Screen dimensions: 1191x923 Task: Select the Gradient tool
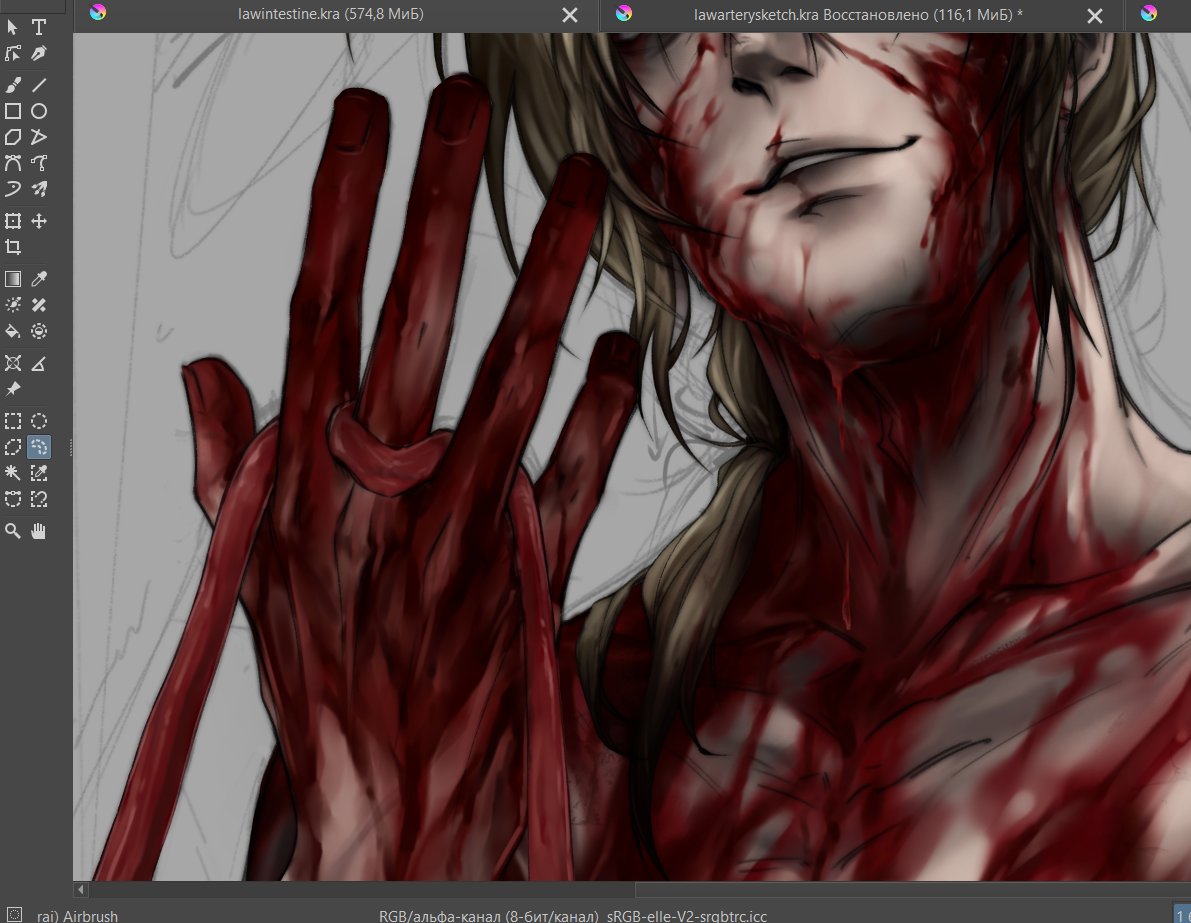13,279
